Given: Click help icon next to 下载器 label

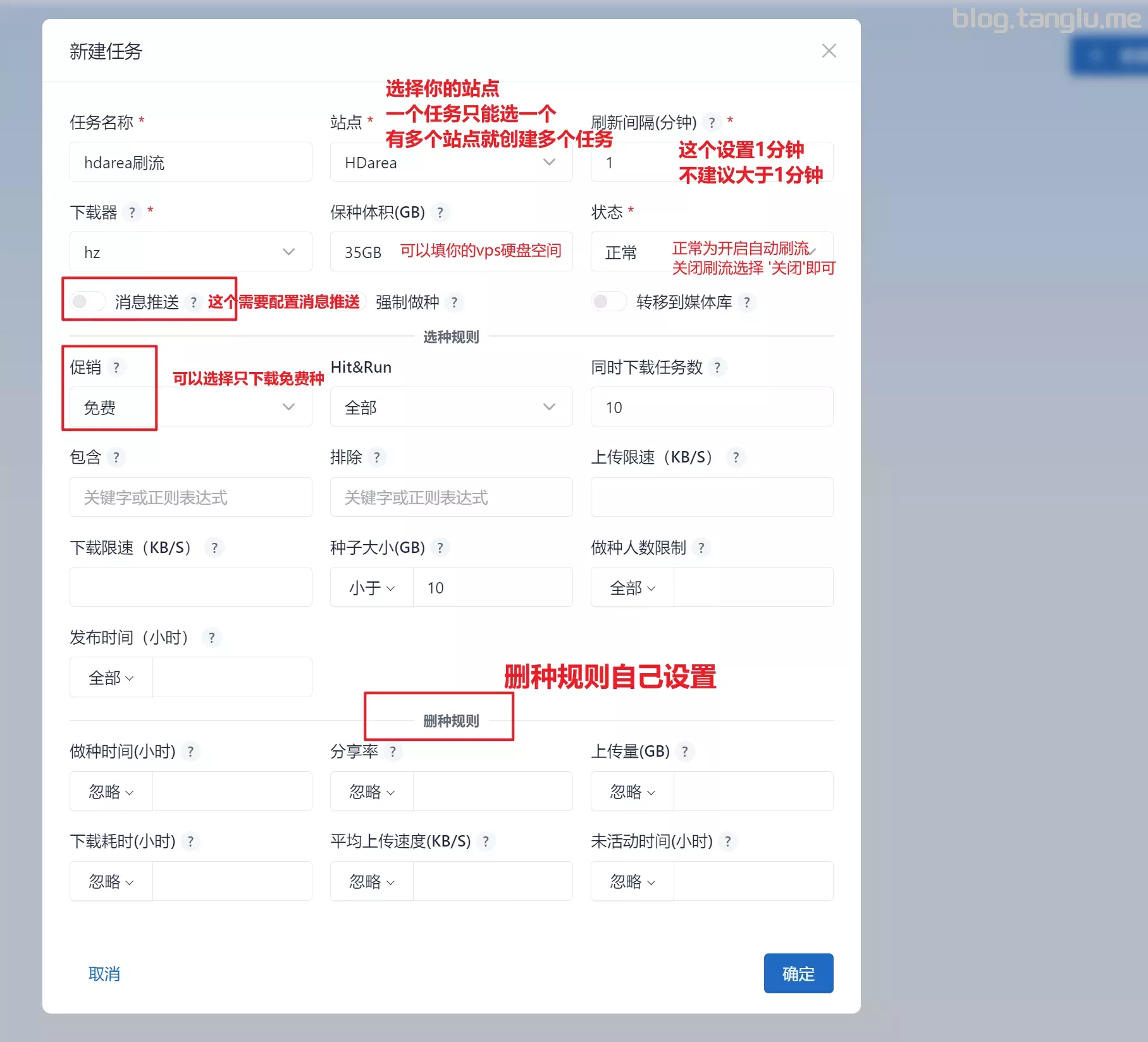Looking at the screenshot, I should click(x=132, y=213).
